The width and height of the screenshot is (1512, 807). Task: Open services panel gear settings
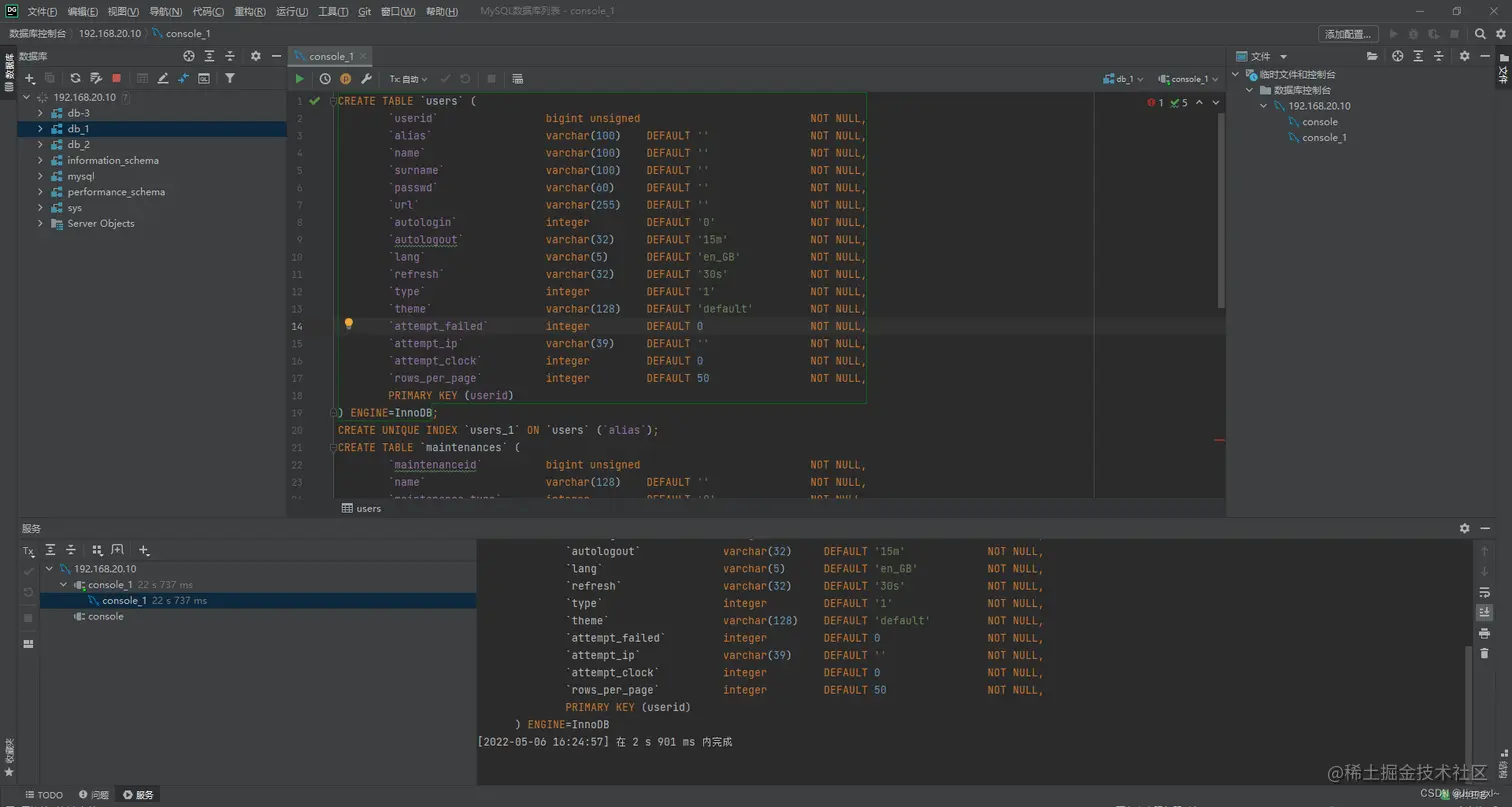point(1464,528)
